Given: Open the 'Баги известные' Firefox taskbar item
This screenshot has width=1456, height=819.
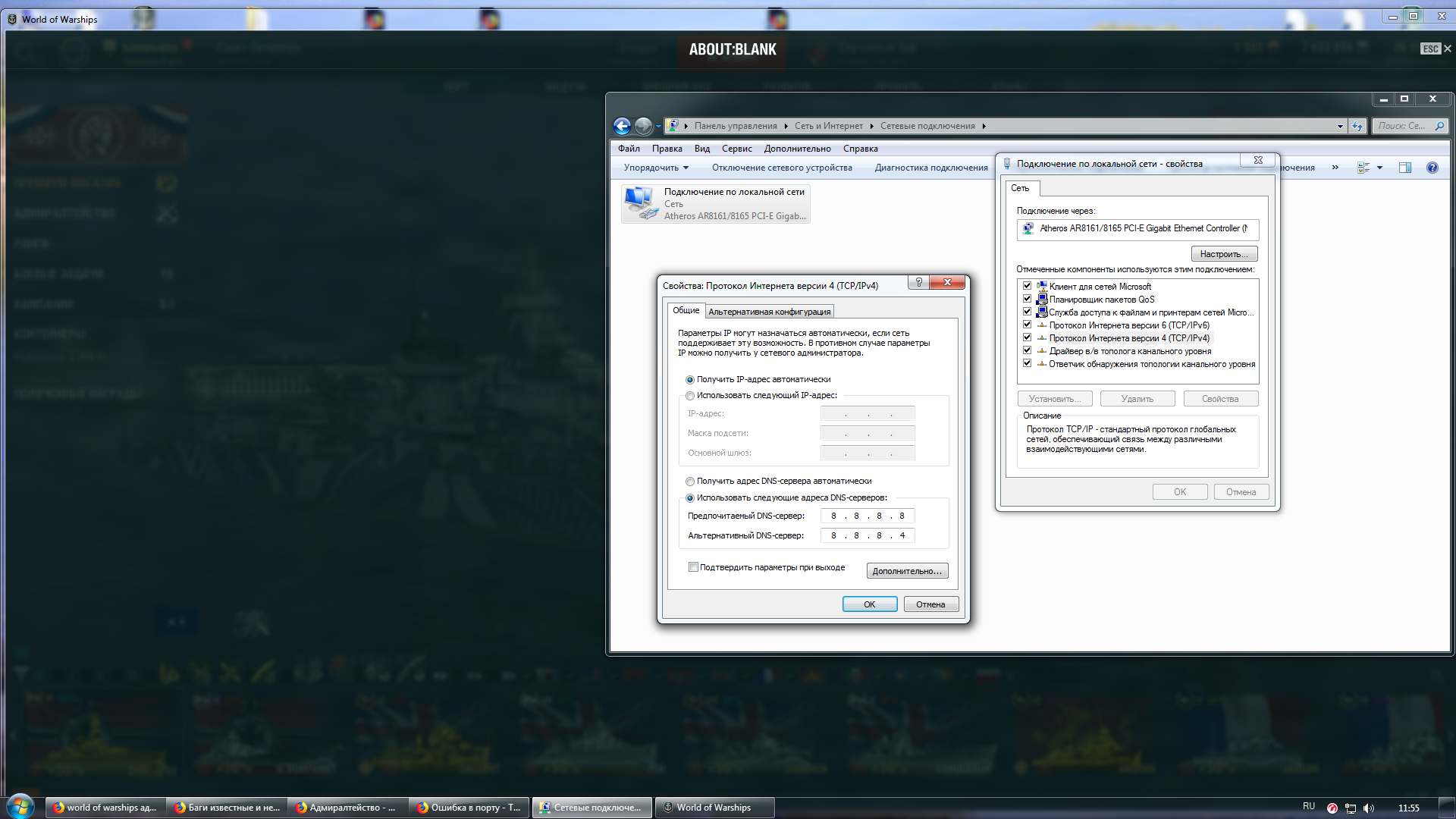Looking at the screenshot, I should 227,808.
